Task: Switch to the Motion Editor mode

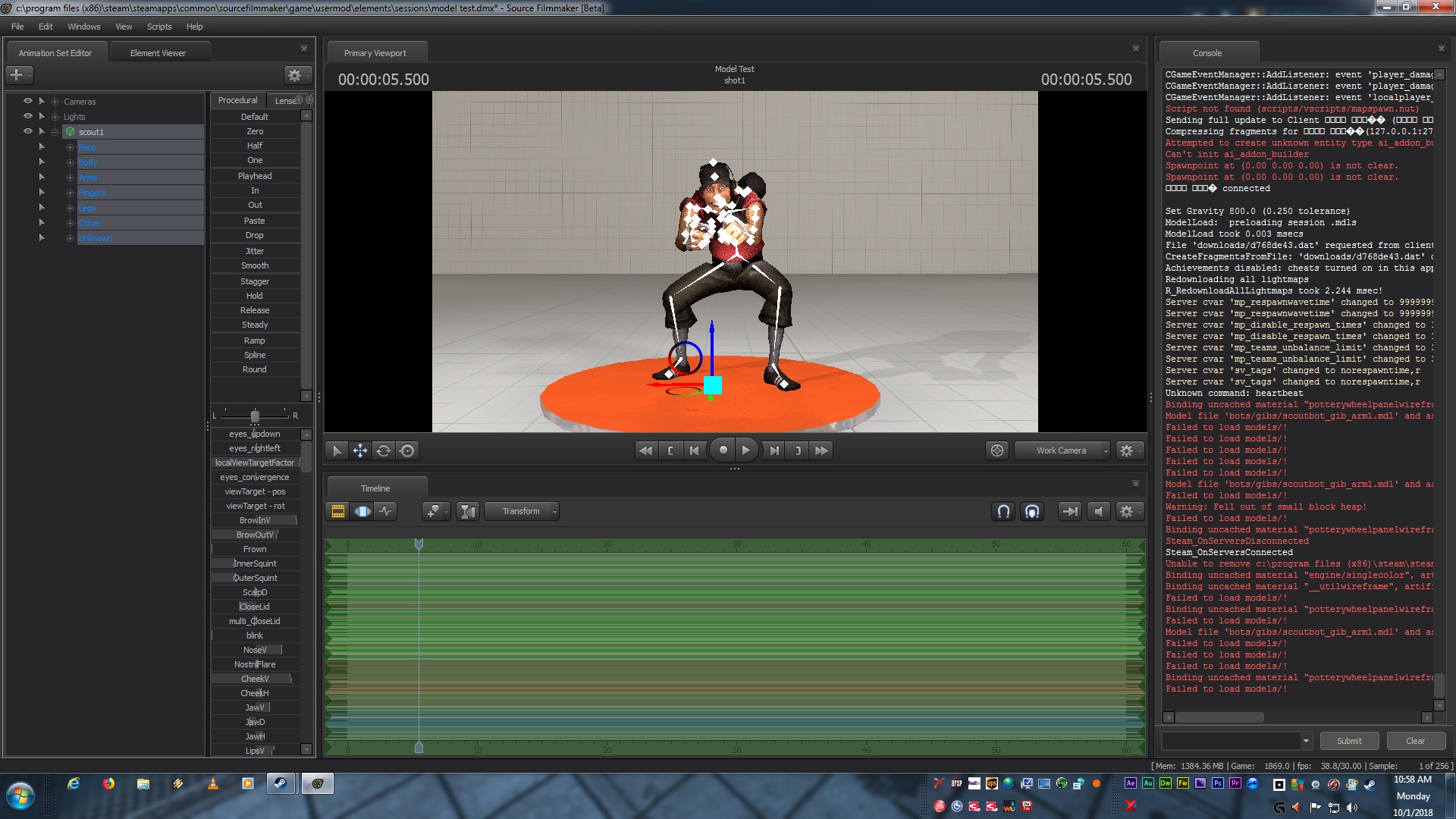Action: click(362, 511)
